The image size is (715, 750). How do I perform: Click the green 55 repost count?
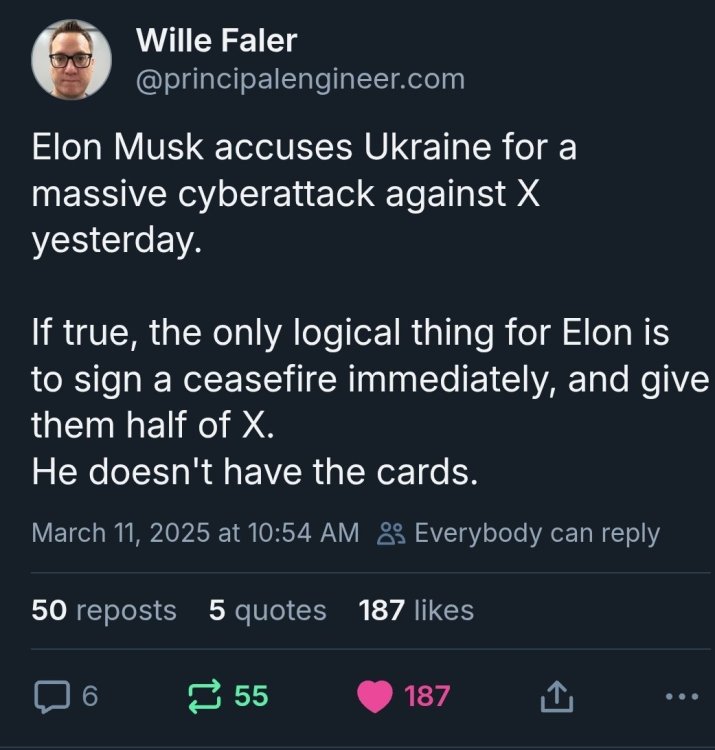pyautogui.click(x=251, y=696)
